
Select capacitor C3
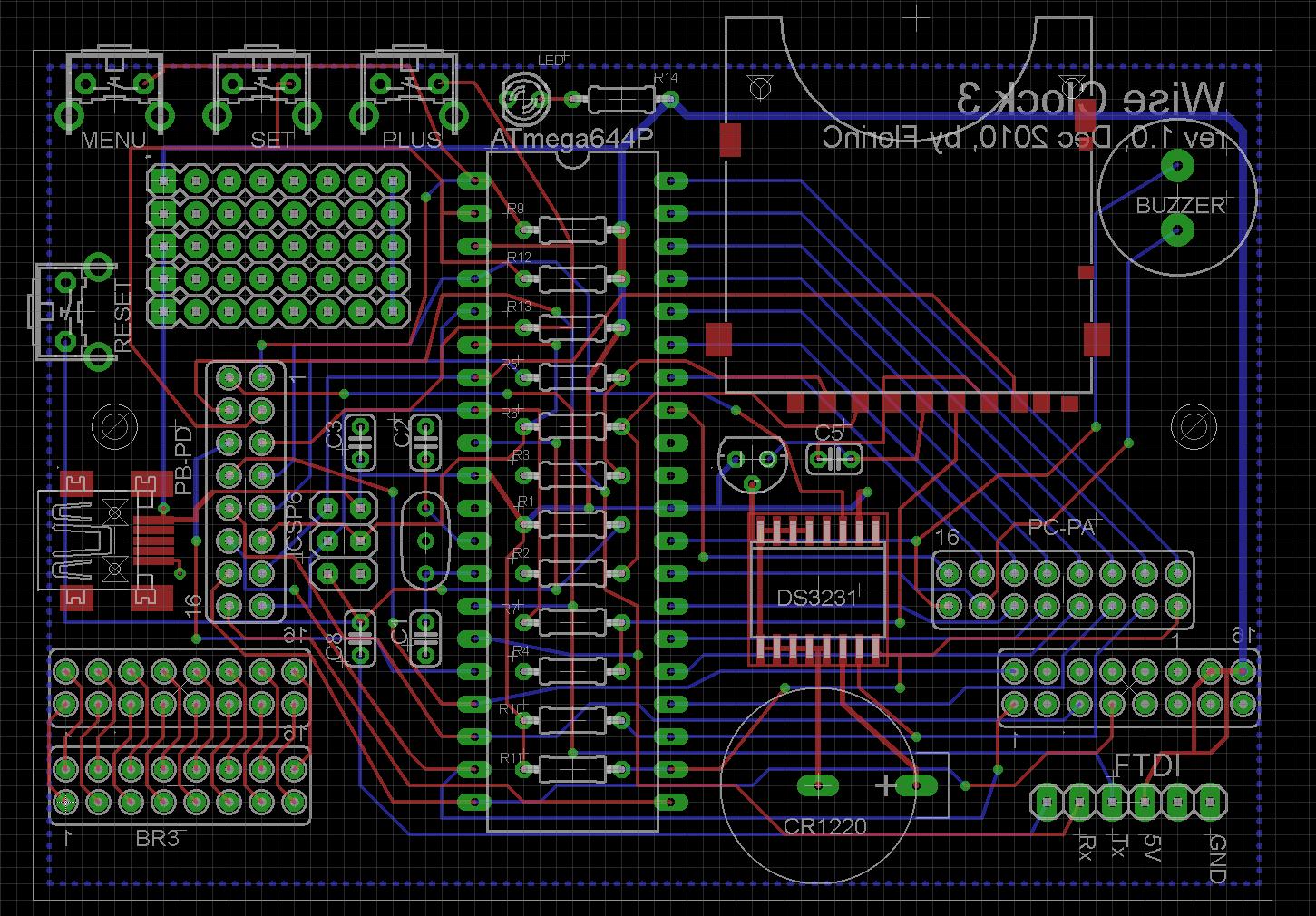(361, 443)
